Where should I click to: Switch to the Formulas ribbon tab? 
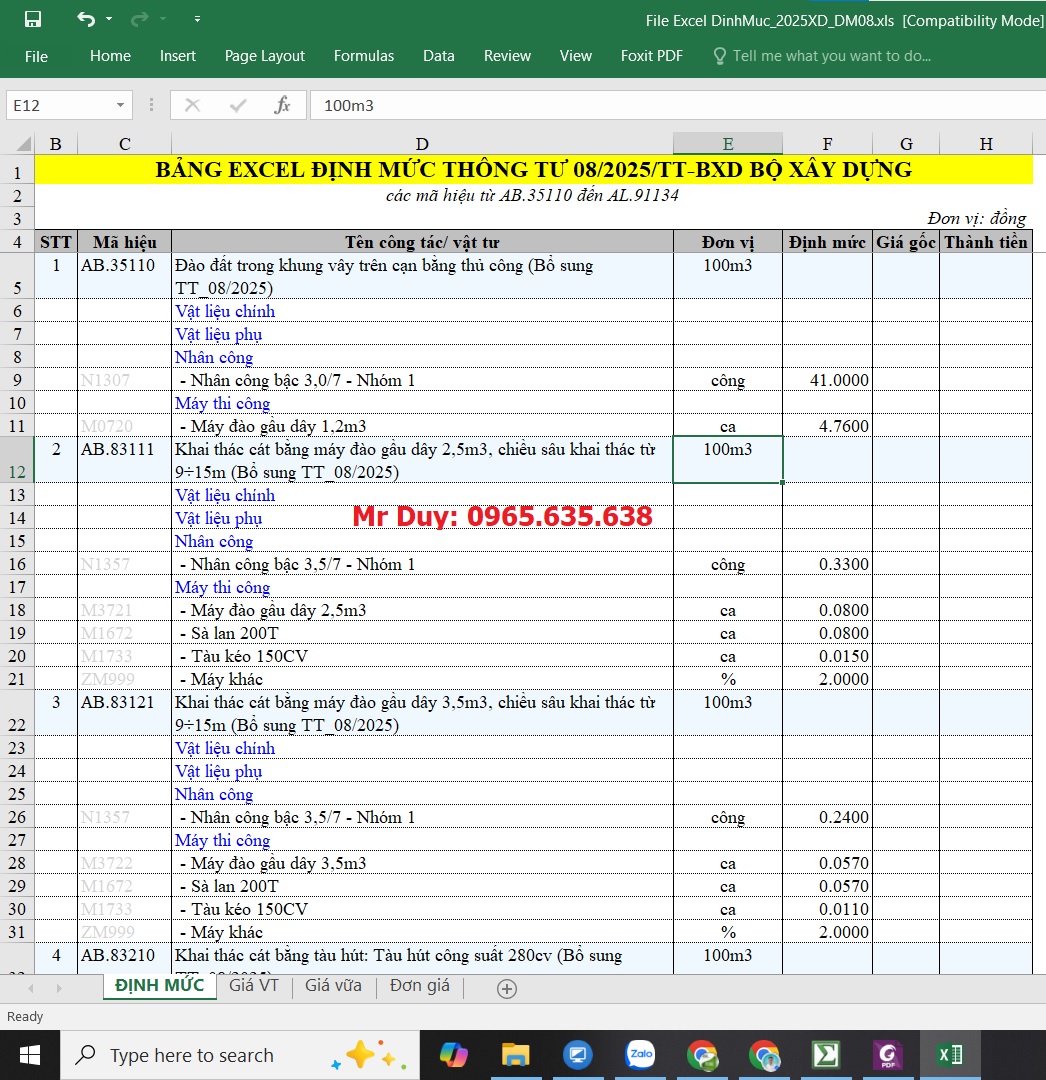click(x=363, y=56)
